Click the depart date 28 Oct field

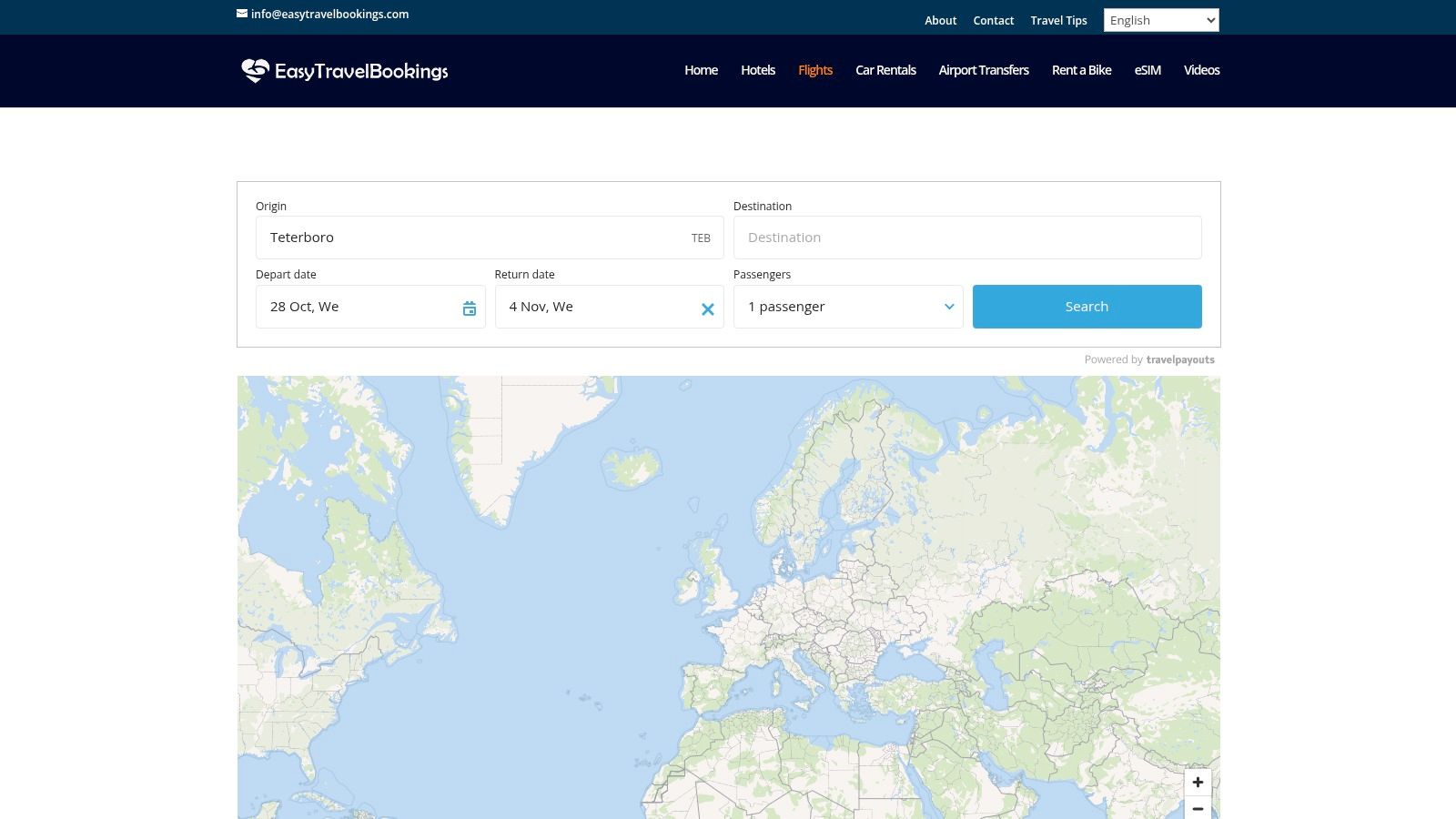[370, 307]
